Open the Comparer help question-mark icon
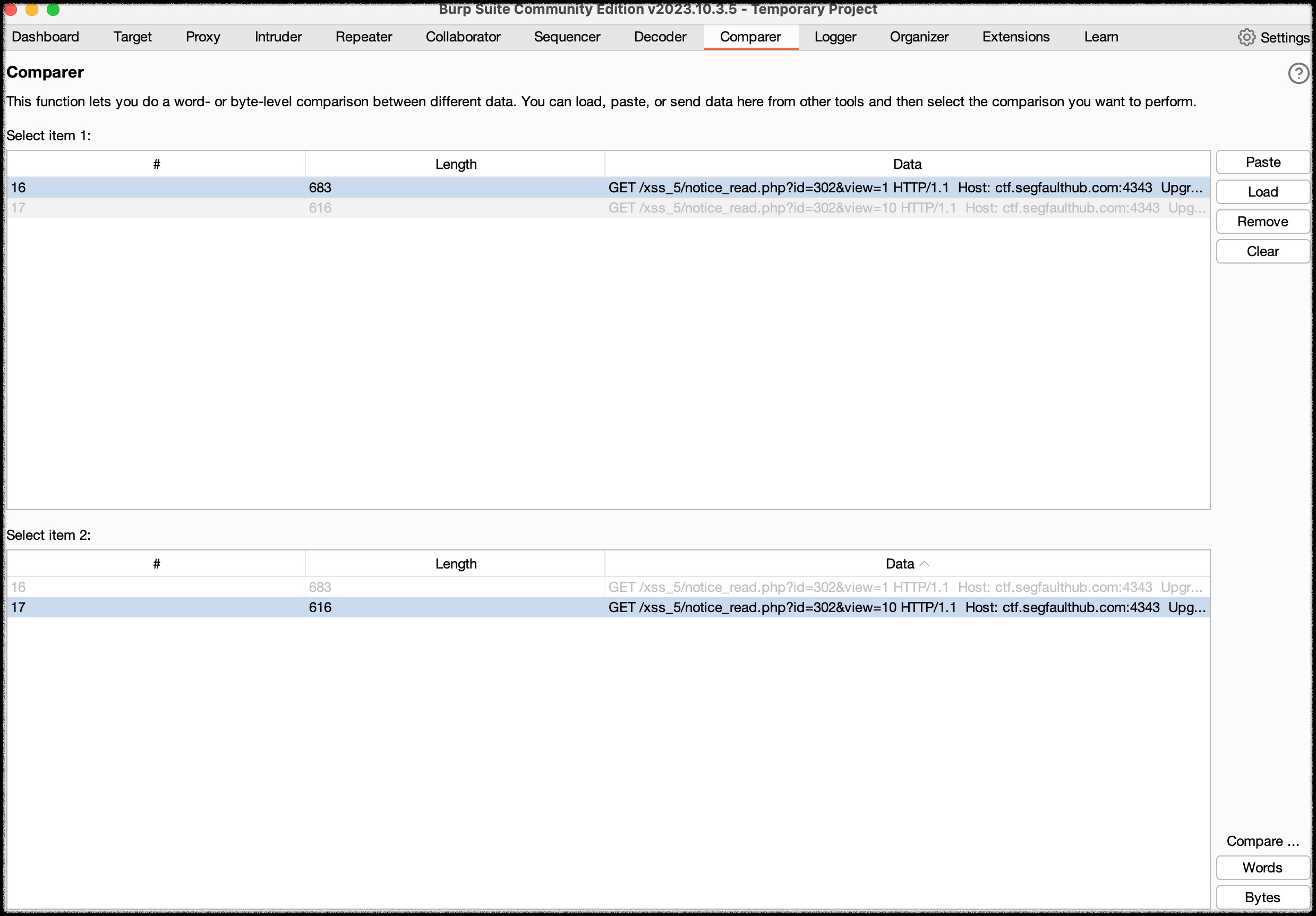The image size is (1316, 916). click(1298, 73)
